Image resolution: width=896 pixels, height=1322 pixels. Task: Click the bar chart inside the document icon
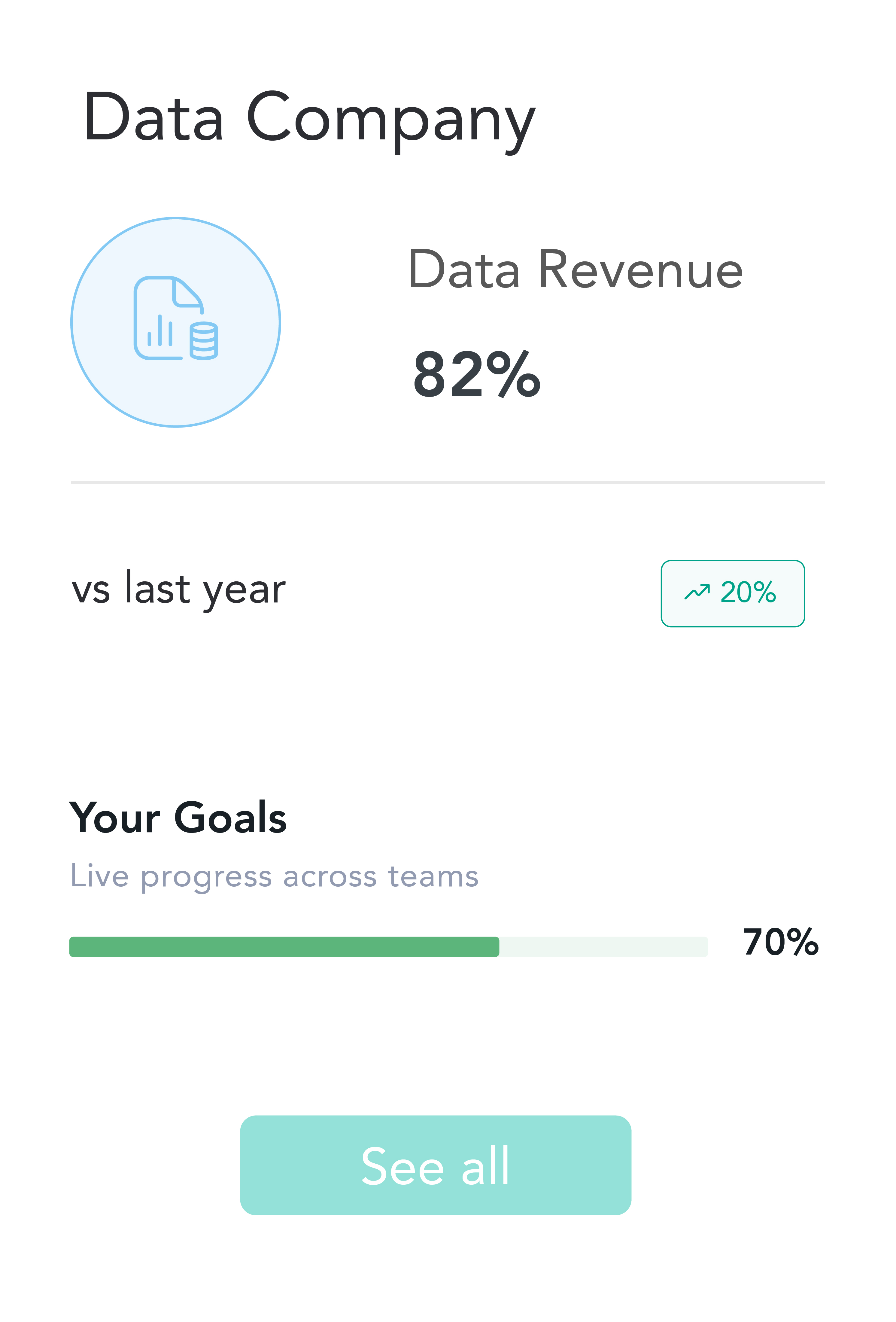[160, 332]
